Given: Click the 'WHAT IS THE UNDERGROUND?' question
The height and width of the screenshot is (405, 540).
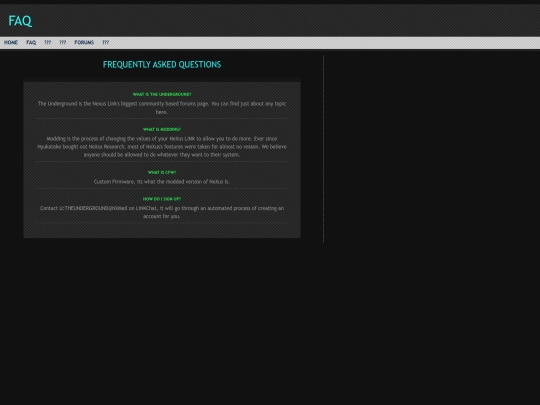Looking at the screenshot, I should click(162, 94).
